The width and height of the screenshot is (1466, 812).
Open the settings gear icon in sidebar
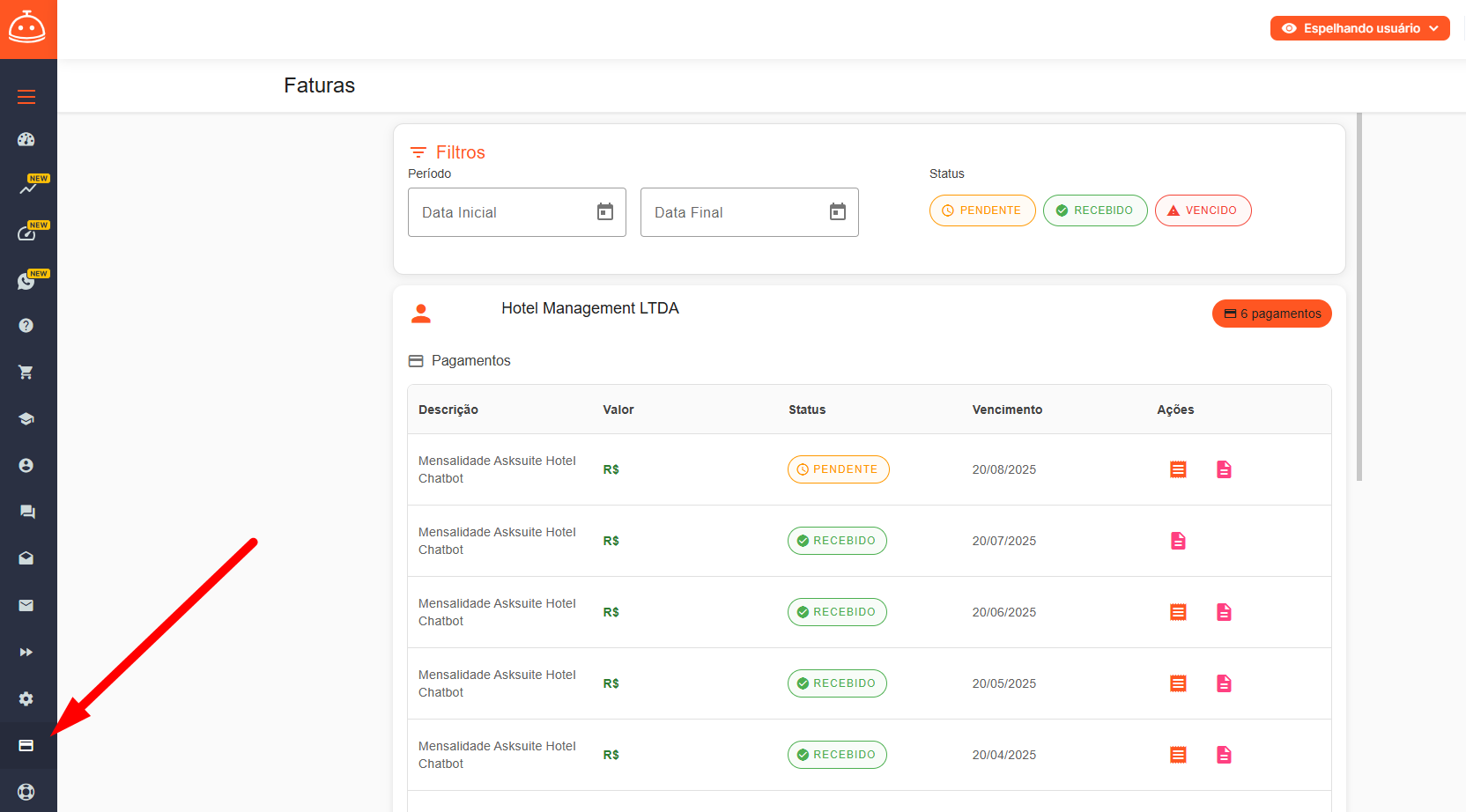tap(26, 698)
